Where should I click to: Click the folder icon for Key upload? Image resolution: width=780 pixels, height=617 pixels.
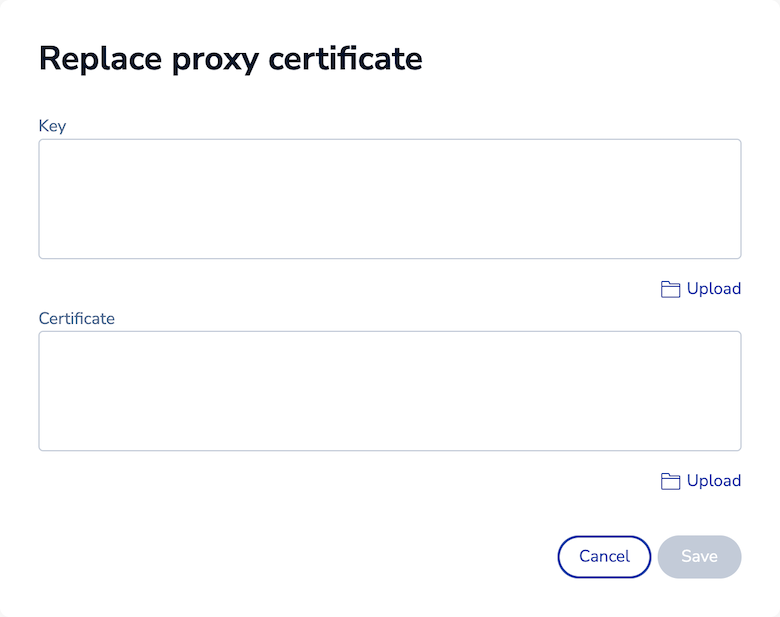pyautogui.click(x=670, y=289)
